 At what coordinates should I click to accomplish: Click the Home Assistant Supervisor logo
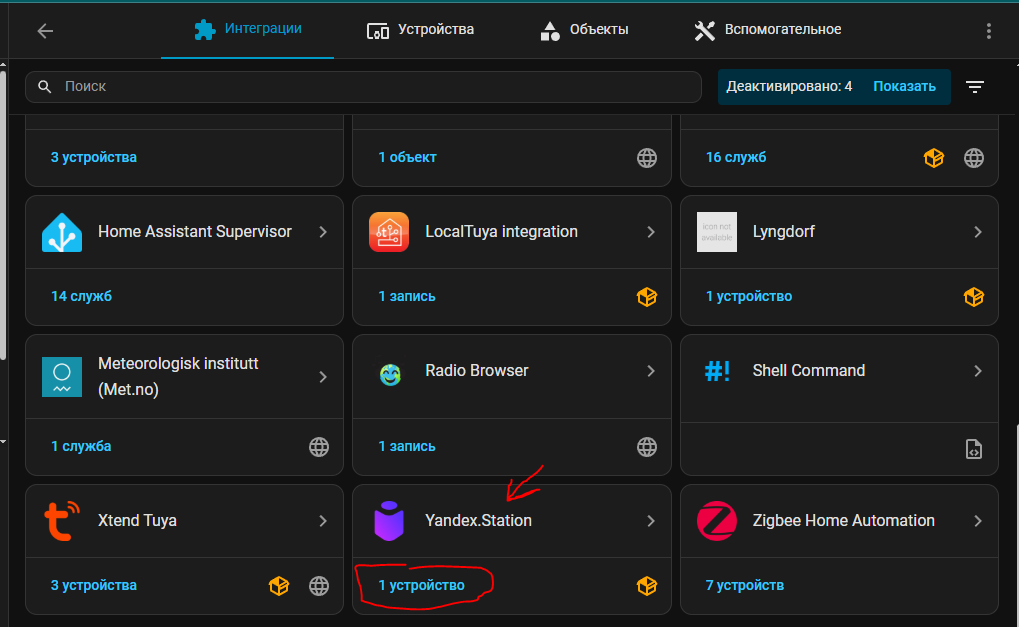pos(62,232)
